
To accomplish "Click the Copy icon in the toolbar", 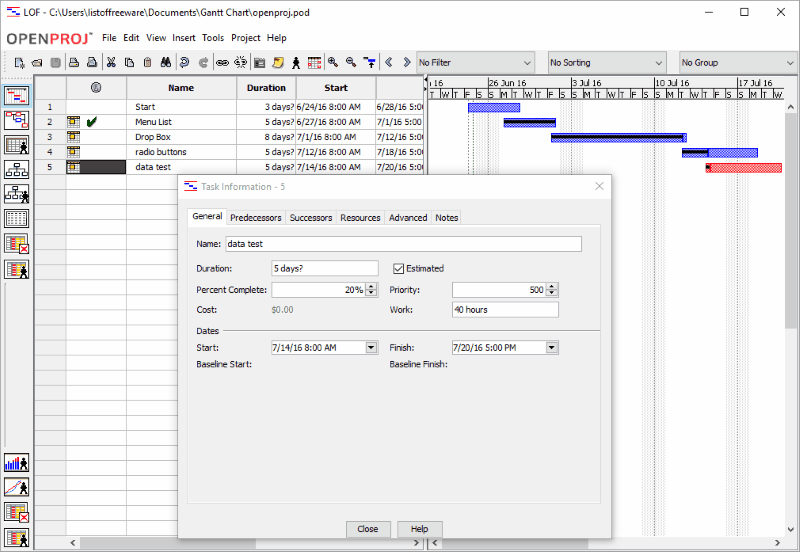I will 129,63.
